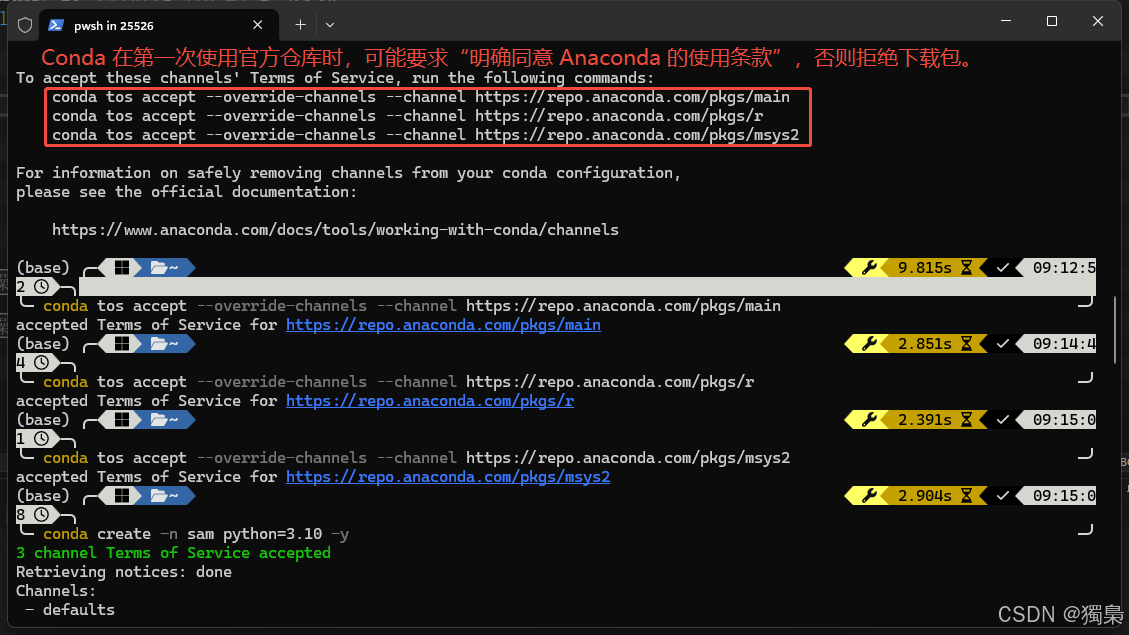Click the folder icon beside 9.815s prompt
Image resolution: width=1129 pixels, height=635 pixels.
(x=159, y=268)
